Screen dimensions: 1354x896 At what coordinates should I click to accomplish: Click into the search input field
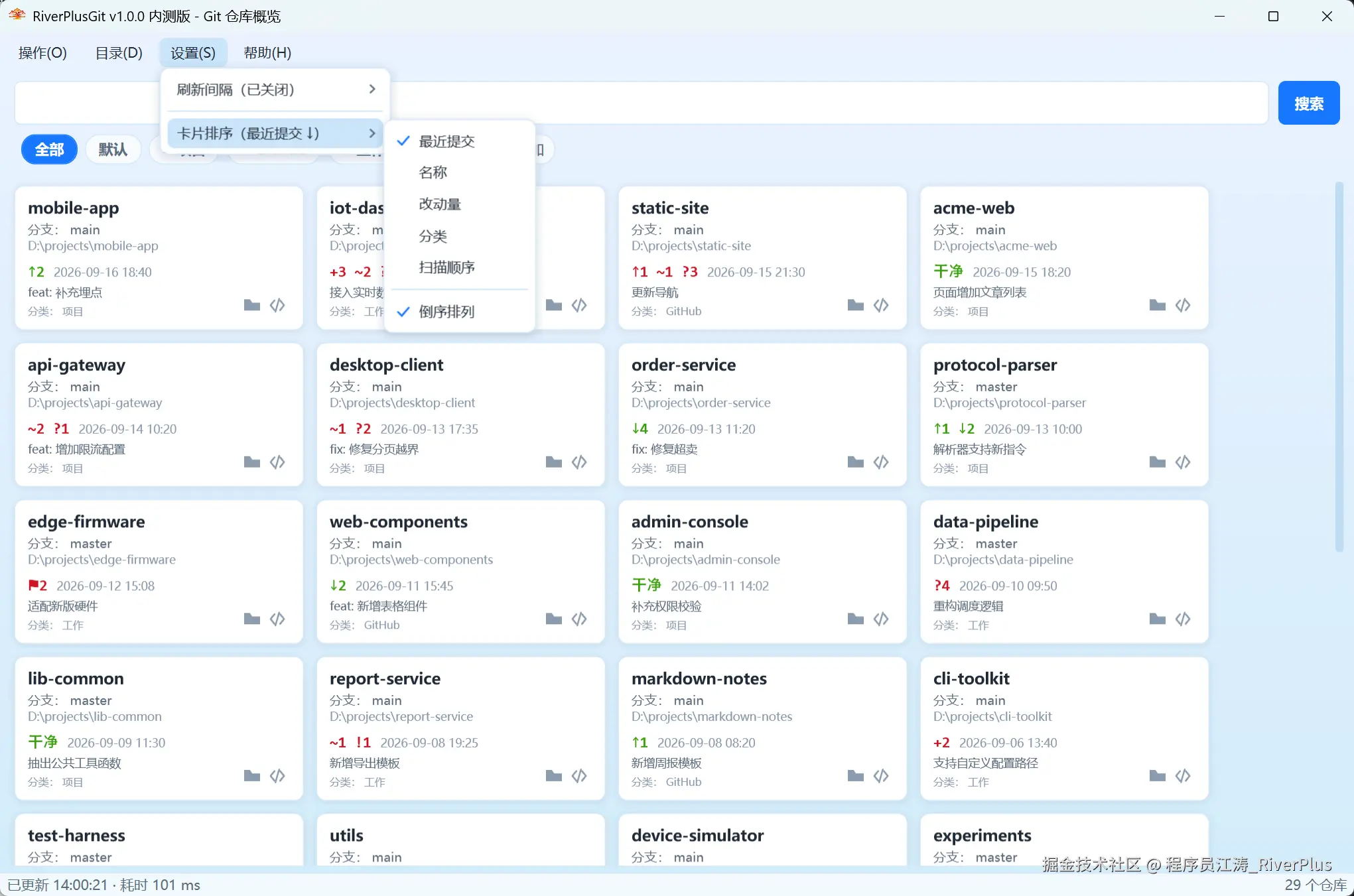coord(641,103)
